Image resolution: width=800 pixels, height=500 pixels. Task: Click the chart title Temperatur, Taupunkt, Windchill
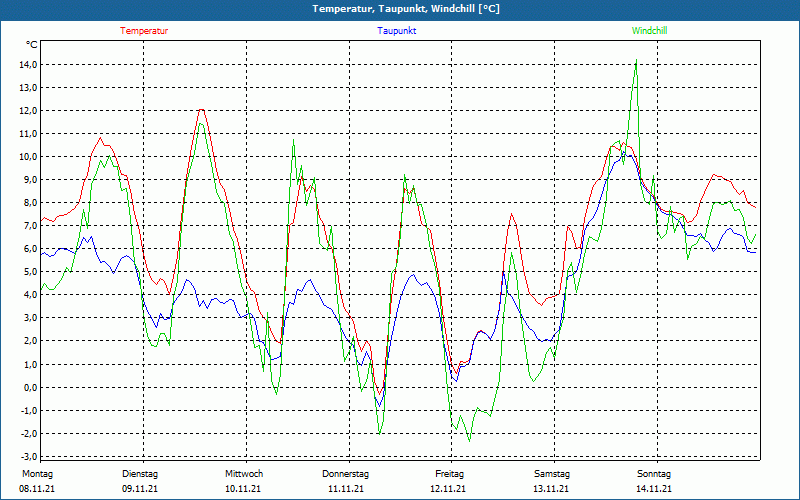pyautogui.click(x=406, y=9)
